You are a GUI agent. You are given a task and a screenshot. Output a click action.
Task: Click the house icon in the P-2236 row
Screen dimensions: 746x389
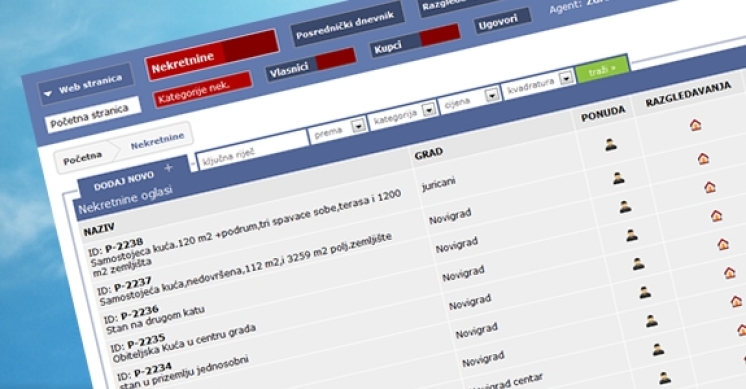point(710,187)
